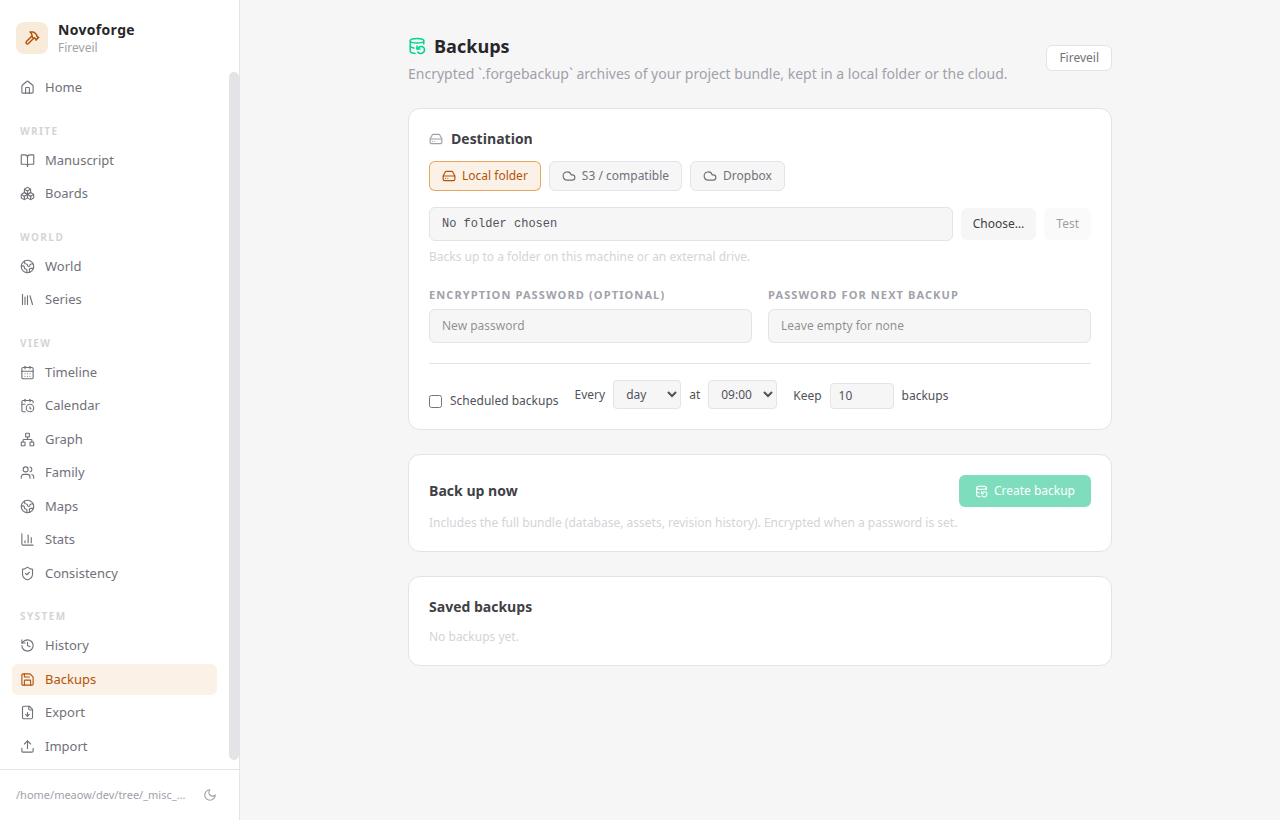Click the Graph network icon

[x=28, y=440]
